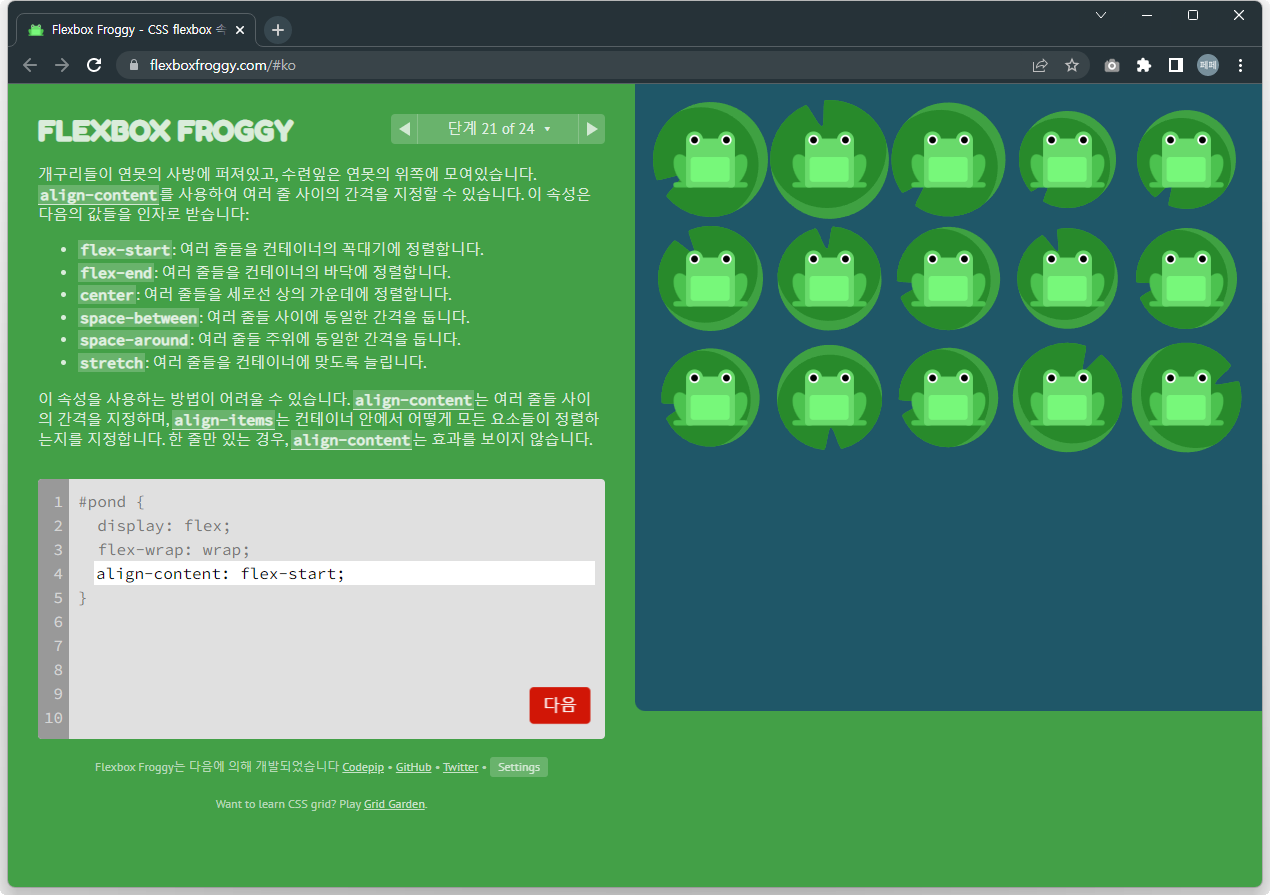Open the level selector '단계 21 of 24'
Screen dimensions: 1270x895
498,129
